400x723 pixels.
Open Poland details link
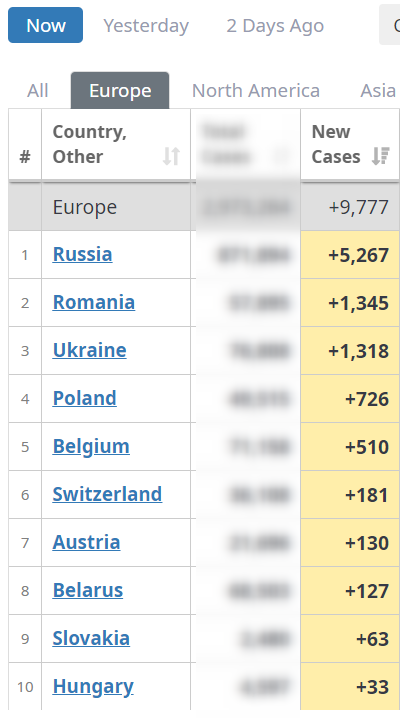click(84, 398)
